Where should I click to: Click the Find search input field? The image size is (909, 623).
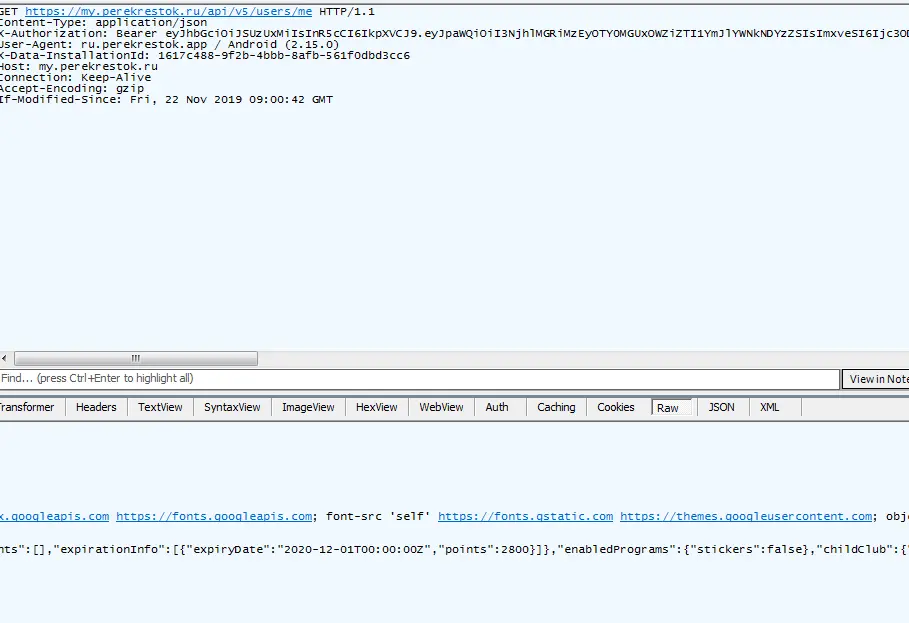point(420,378)
